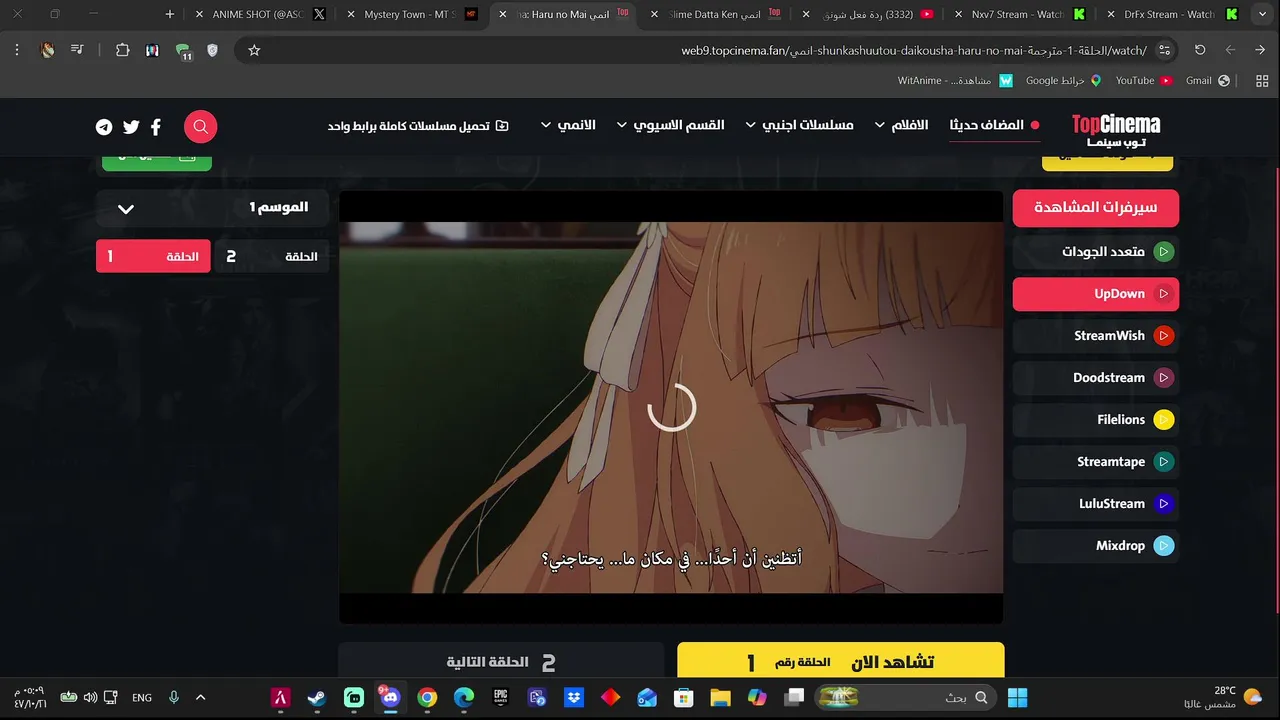
Task: Bookmark this page with the star icon
Action: [254, 50]
